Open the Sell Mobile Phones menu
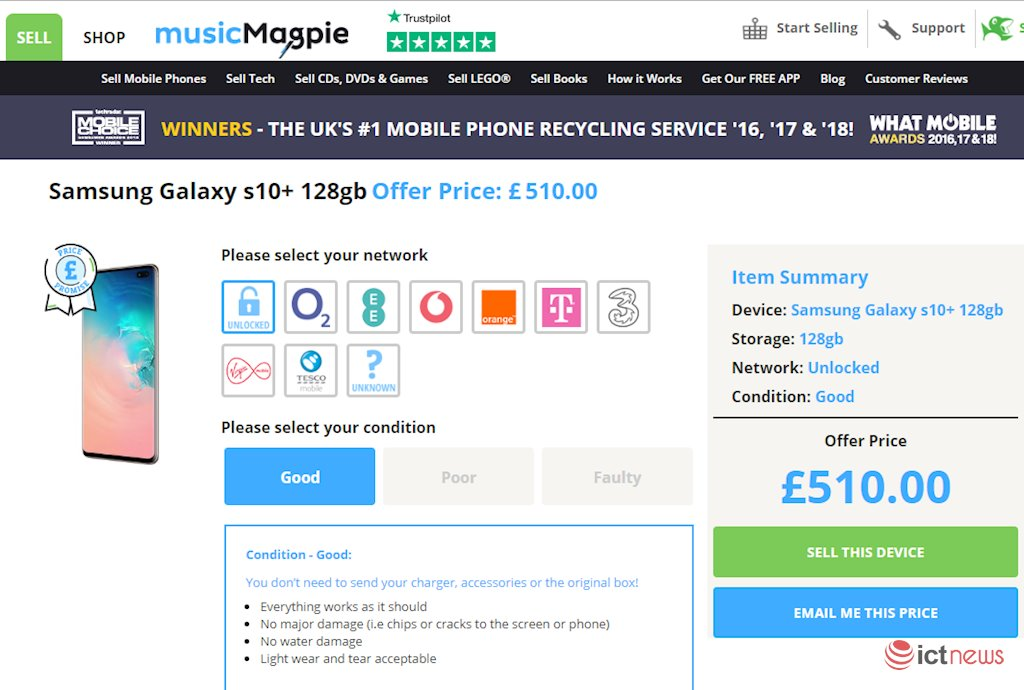 tap(153, 78)
